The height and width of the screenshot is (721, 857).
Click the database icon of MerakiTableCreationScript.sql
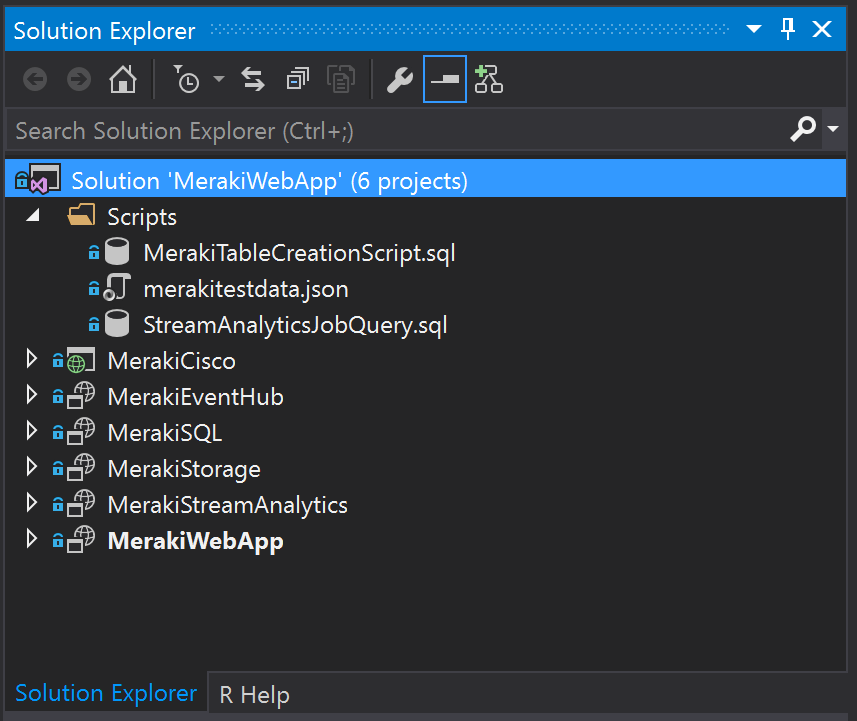pos(117,251)
